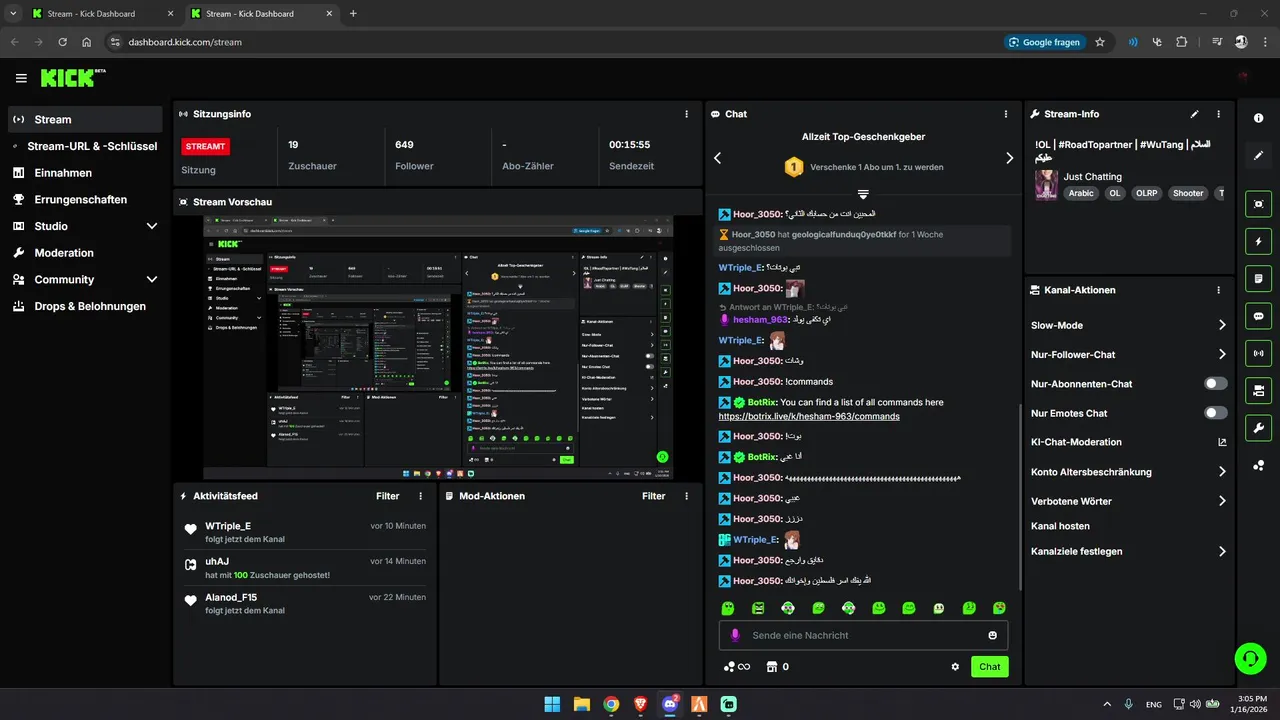Open Stream-Info three-dot options menu
The height and width of the screenshot is (720, 1280).
[x=1218, y=114]
